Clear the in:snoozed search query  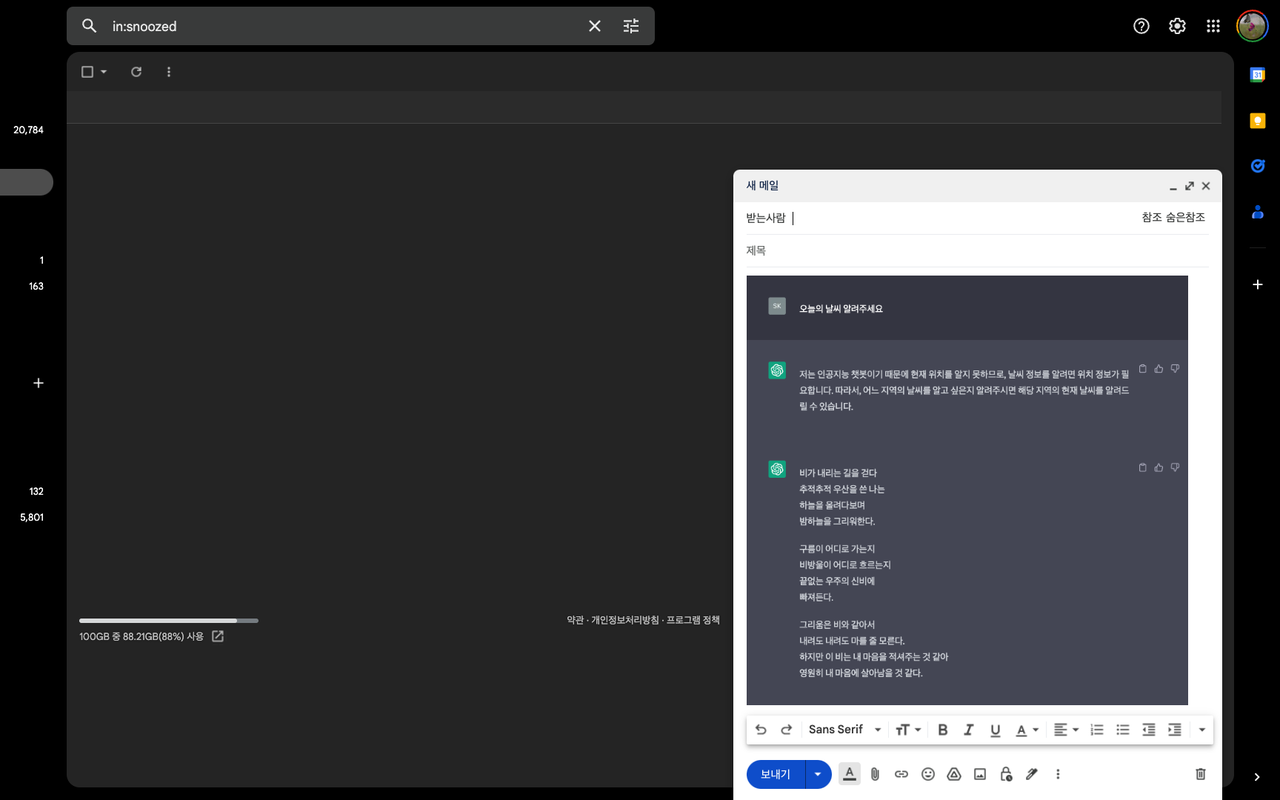click(x=595, y=26)
